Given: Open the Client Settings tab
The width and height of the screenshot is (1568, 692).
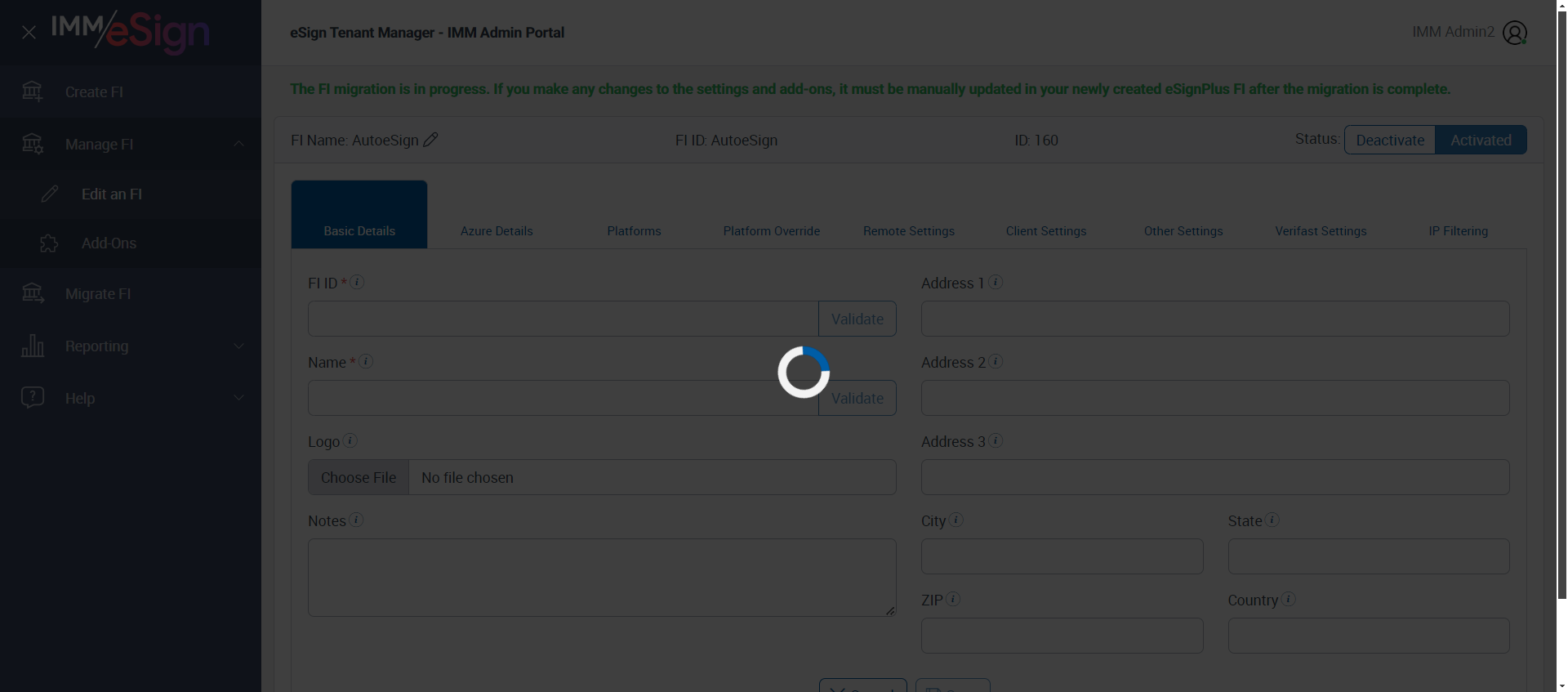Looking at the screenshot, I should tap(1046, 231).
